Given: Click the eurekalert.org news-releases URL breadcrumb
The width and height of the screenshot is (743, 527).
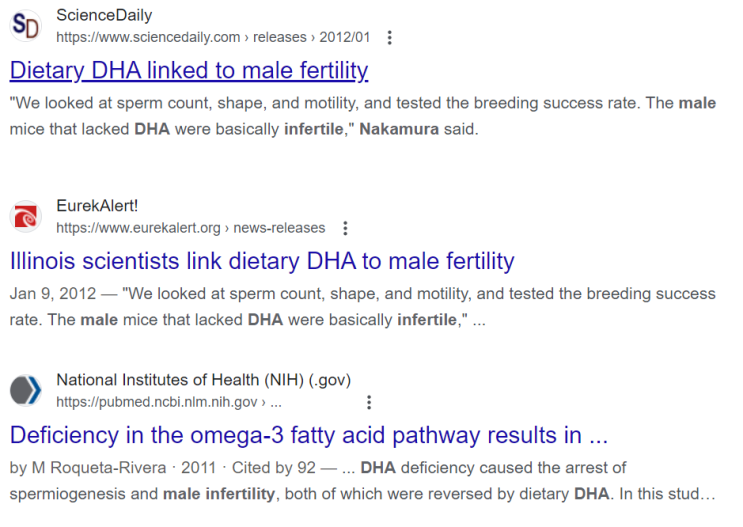Looking at the screenshot, I should pyautogui.click(x=190, y=228).
